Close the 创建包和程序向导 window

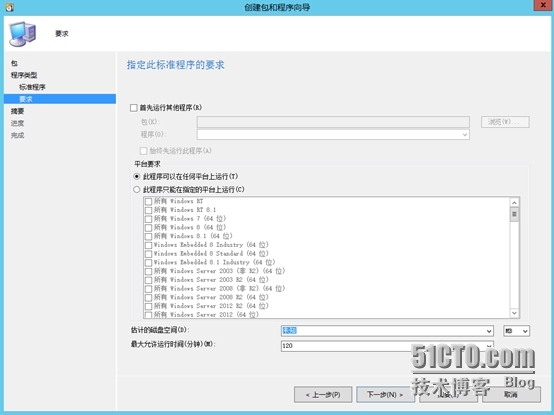[542, 5]
